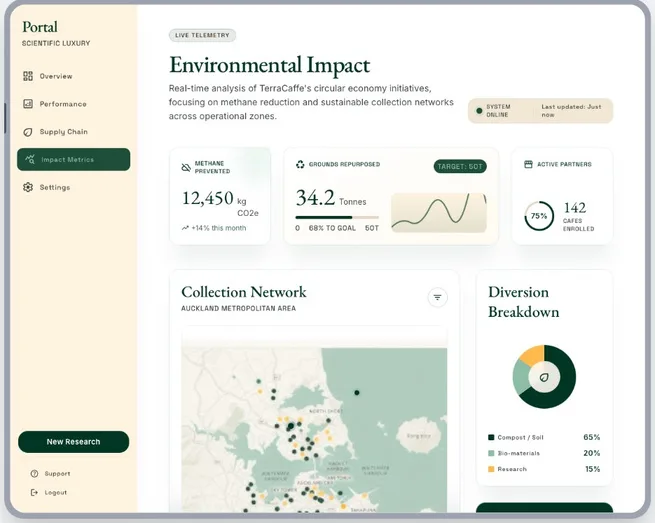
Task: Click the 75% circular progress ring
Action: tap(539, 216)
